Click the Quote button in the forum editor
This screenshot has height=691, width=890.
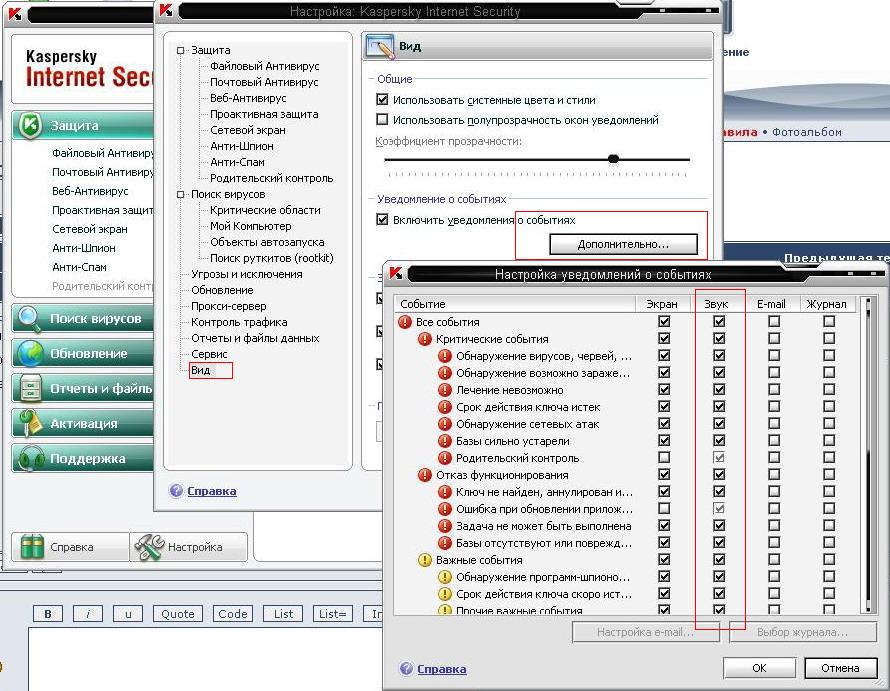point(178,614)
